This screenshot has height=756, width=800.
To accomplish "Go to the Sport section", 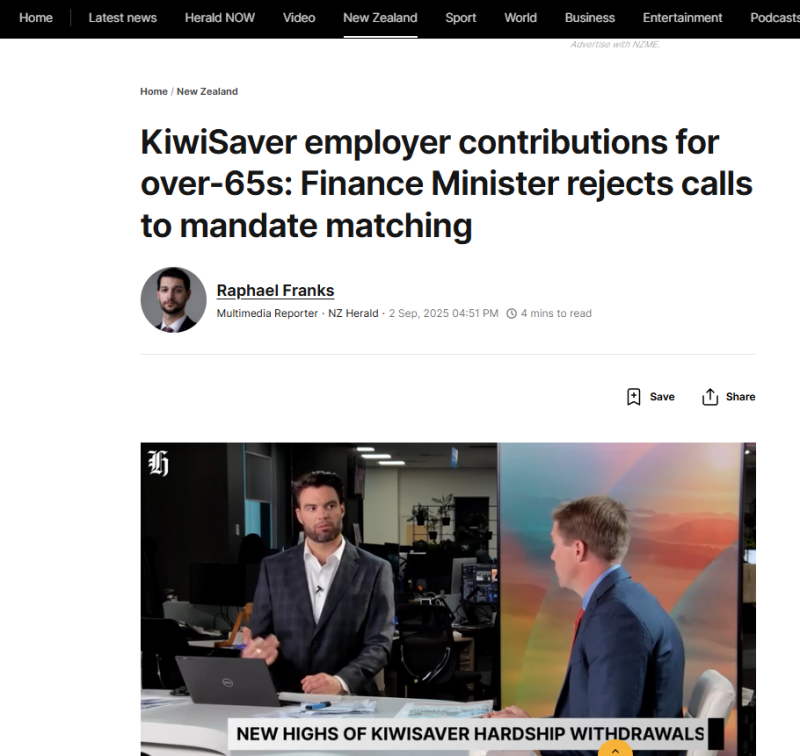I will (461, 18).
